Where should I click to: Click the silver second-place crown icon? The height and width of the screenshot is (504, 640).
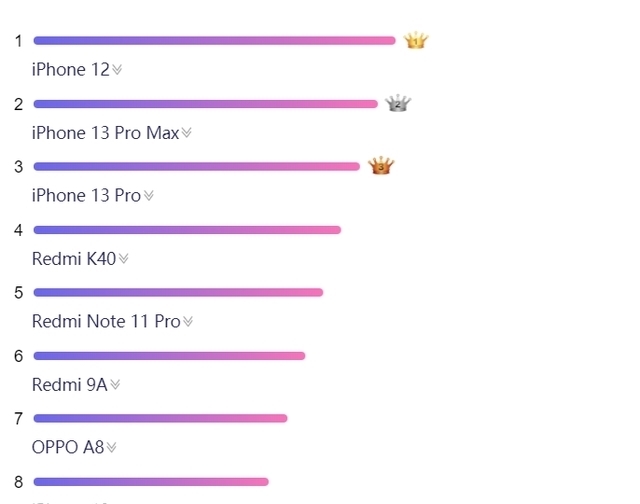398,103
